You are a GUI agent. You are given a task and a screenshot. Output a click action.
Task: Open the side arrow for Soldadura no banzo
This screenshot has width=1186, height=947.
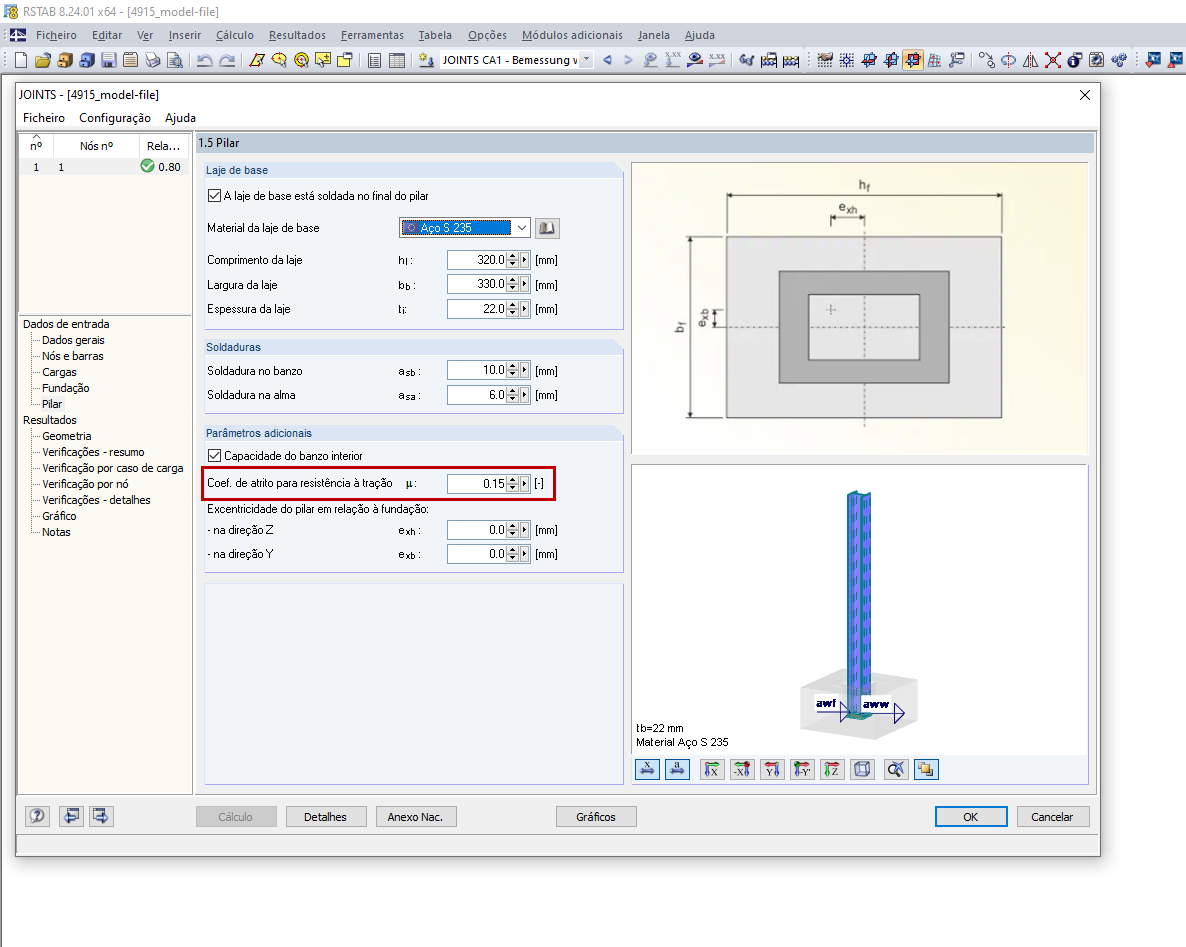[524, 371]
